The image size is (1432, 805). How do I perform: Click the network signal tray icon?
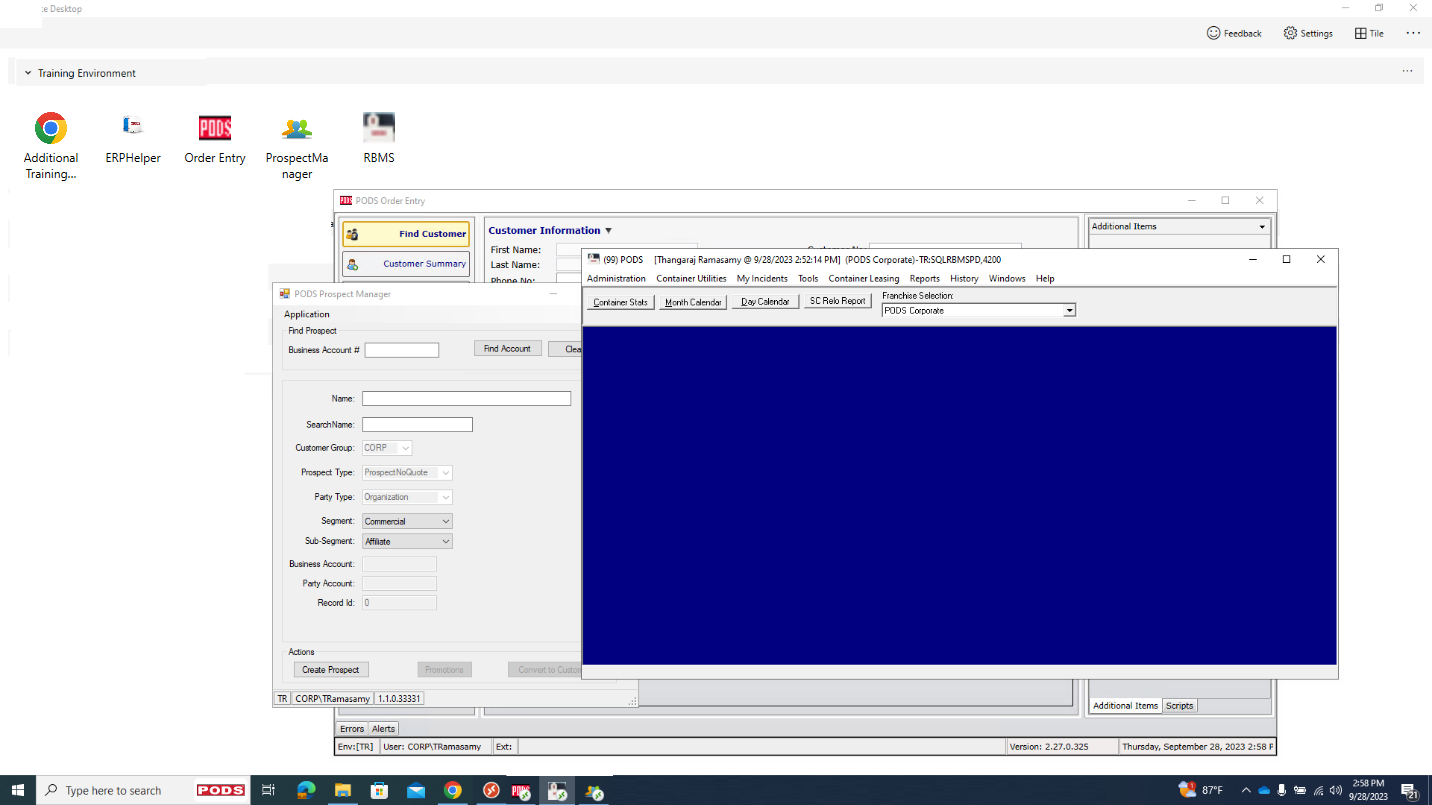1318,790
